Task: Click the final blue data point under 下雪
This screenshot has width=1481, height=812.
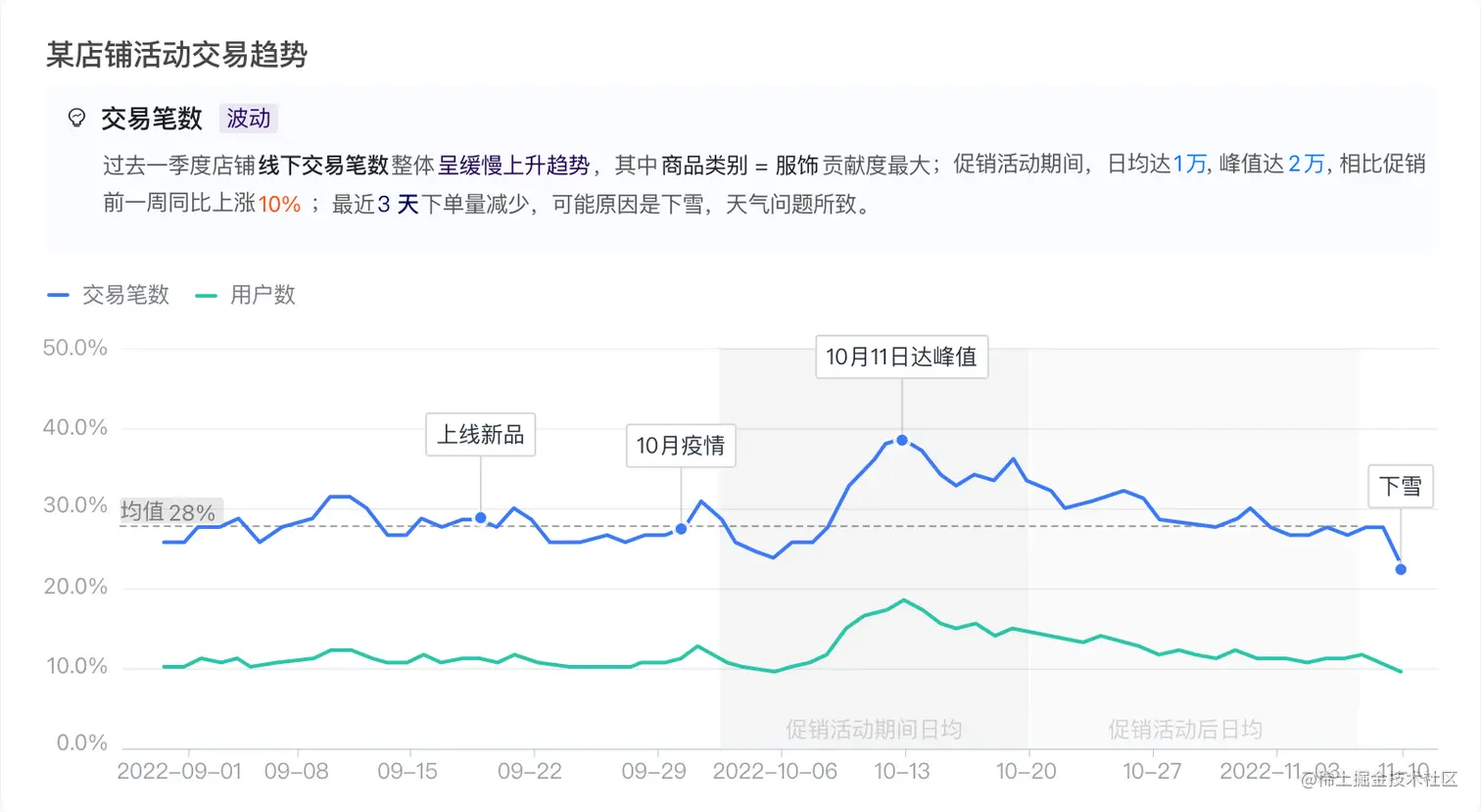Action: (1401, 569)
